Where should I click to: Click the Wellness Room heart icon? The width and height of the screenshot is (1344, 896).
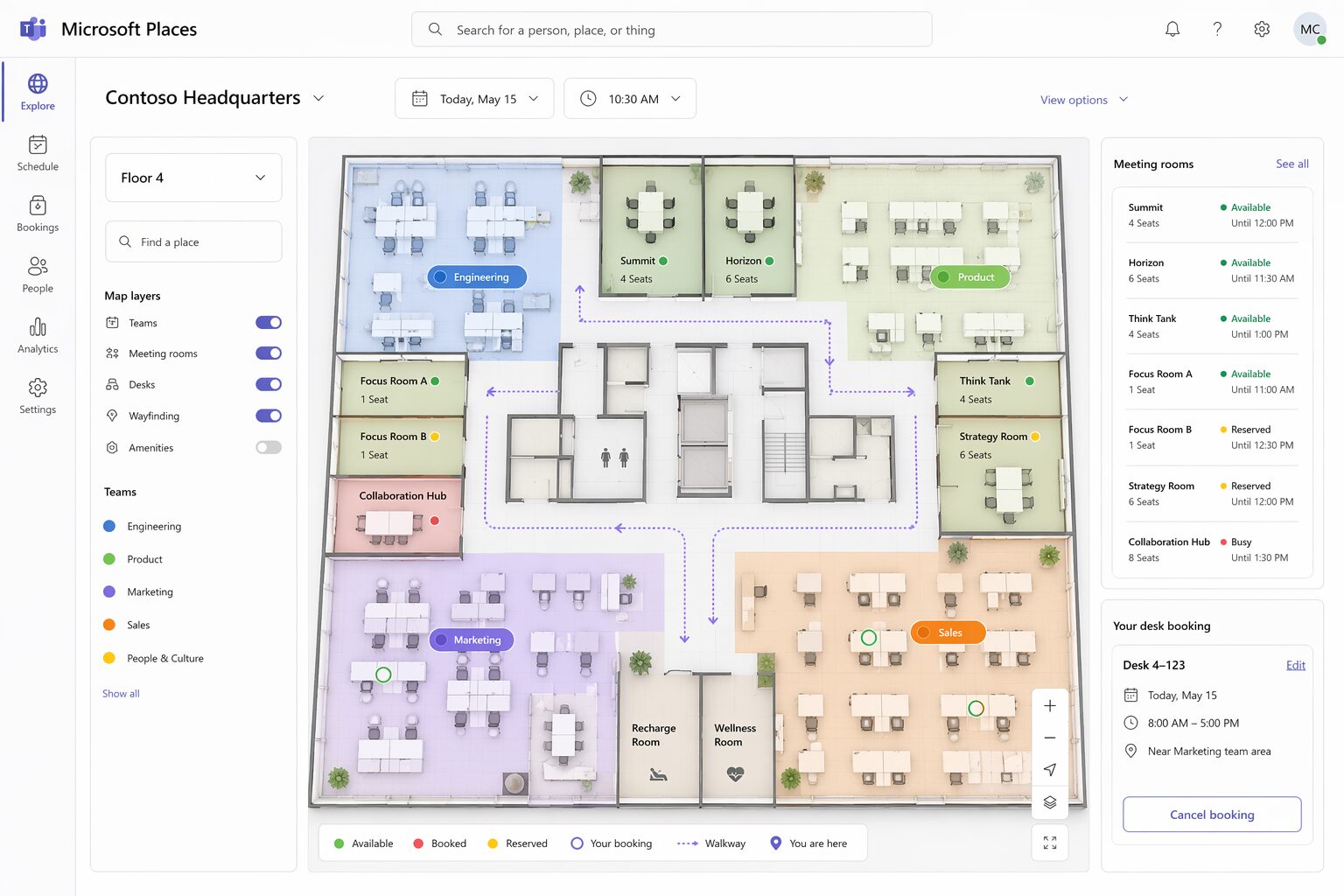(x=735, y=773)
